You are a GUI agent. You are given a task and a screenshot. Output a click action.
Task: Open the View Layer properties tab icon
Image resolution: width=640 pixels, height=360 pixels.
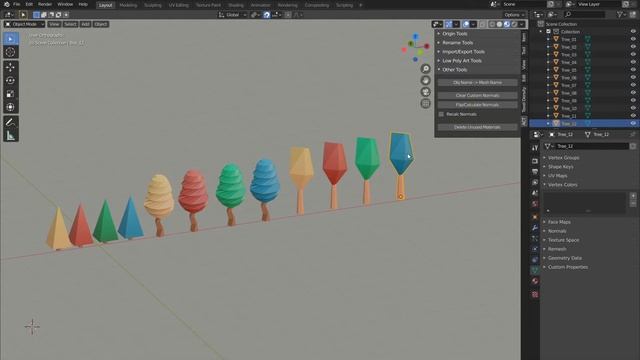535,182
